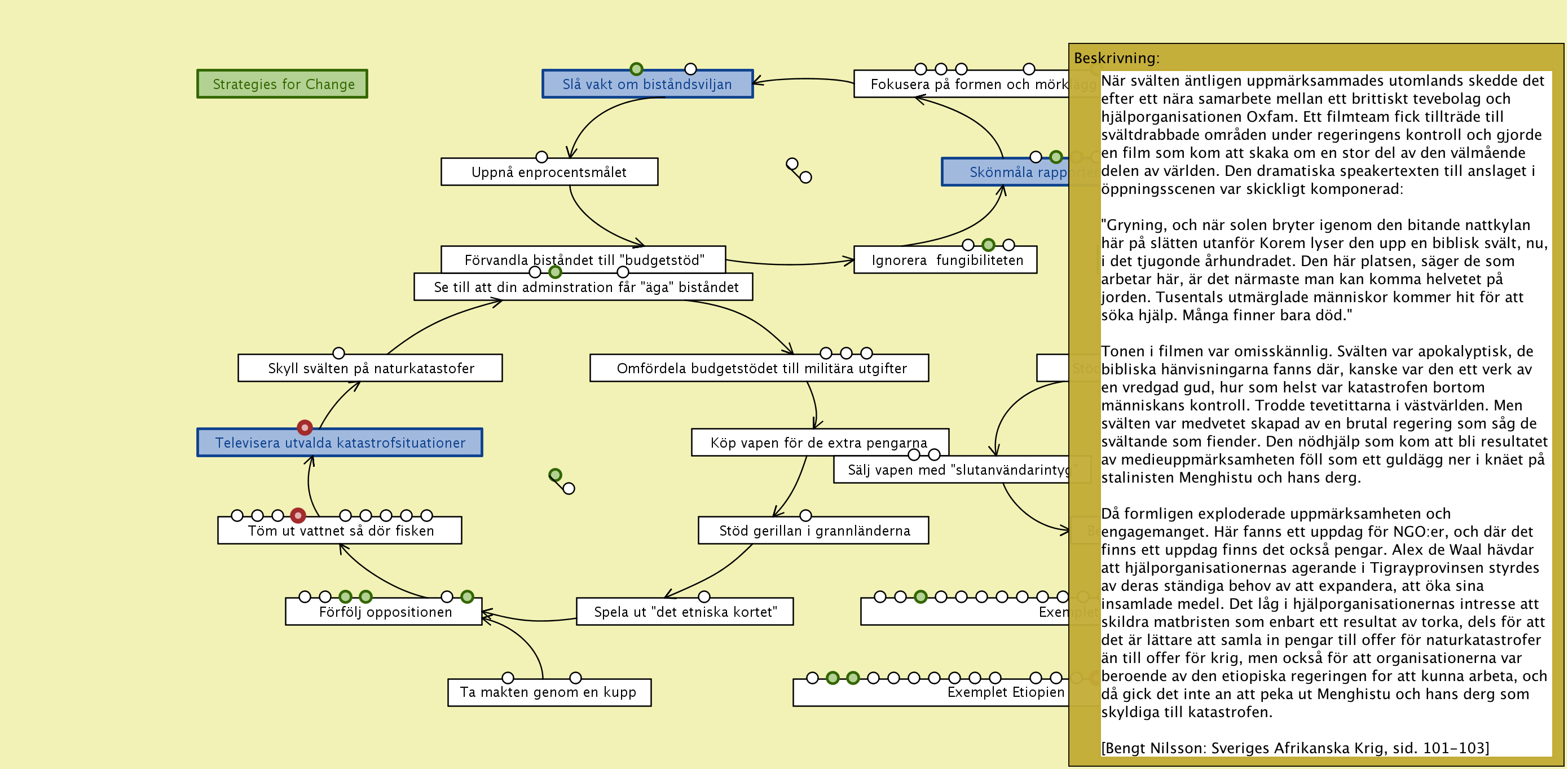Click red marker on Televisera utvalda katastrofsituationer node

(x=305, y=428)
